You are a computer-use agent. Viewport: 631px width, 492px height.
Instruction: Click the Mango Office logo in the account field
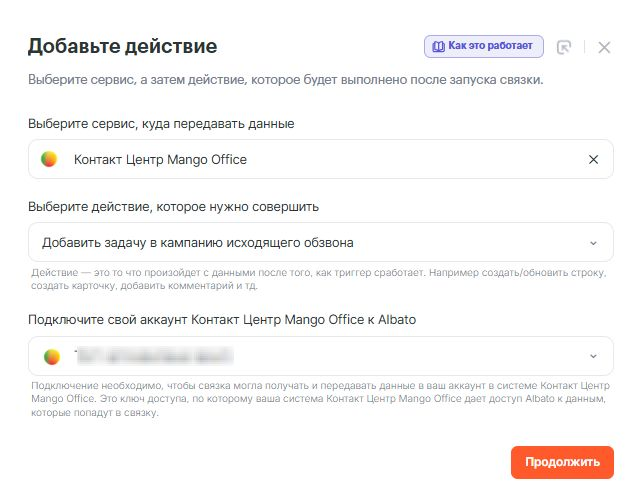52,356
